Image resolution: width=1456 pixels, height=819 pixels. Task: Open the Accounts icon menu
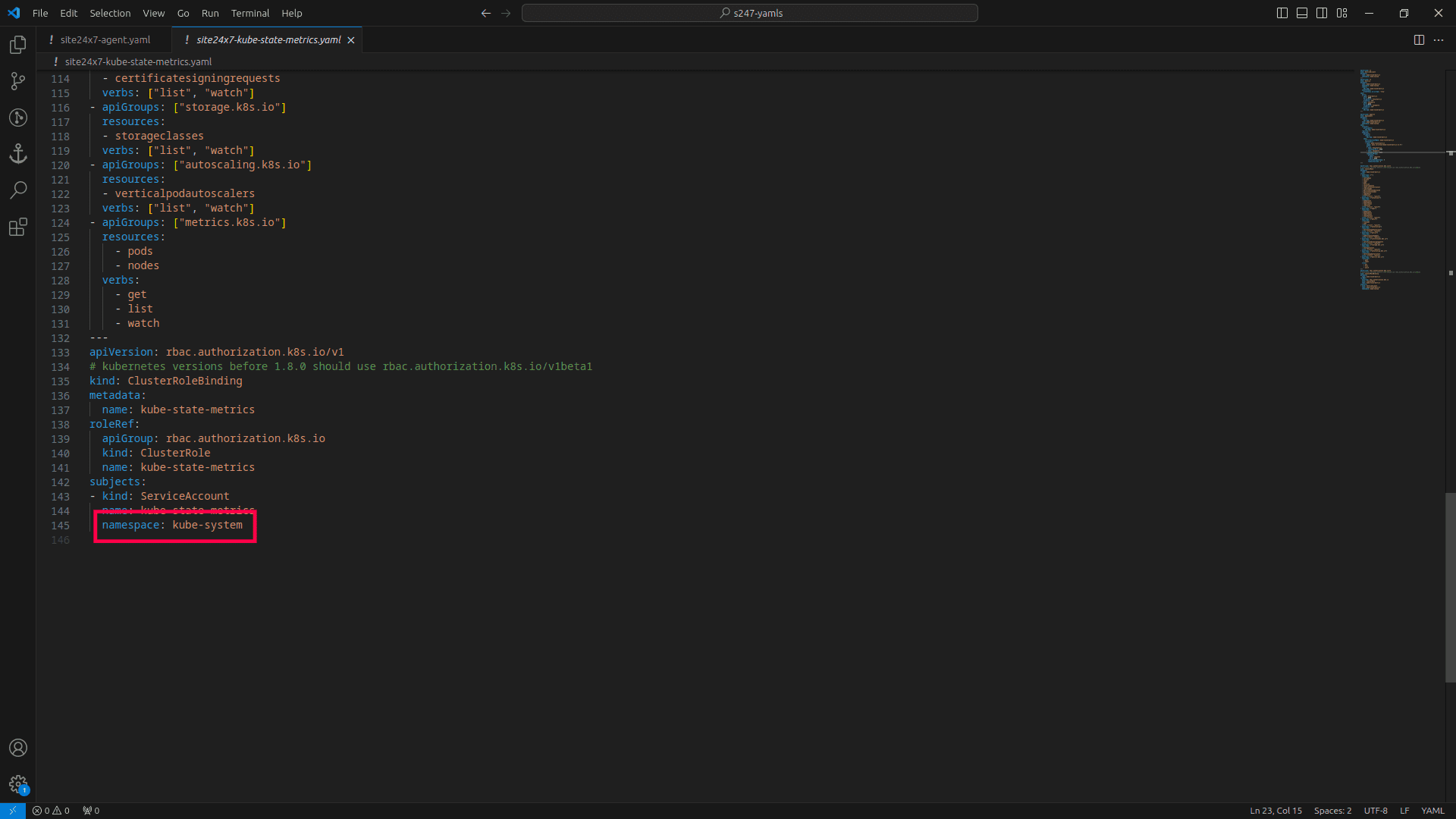click(x=18, y=748)
